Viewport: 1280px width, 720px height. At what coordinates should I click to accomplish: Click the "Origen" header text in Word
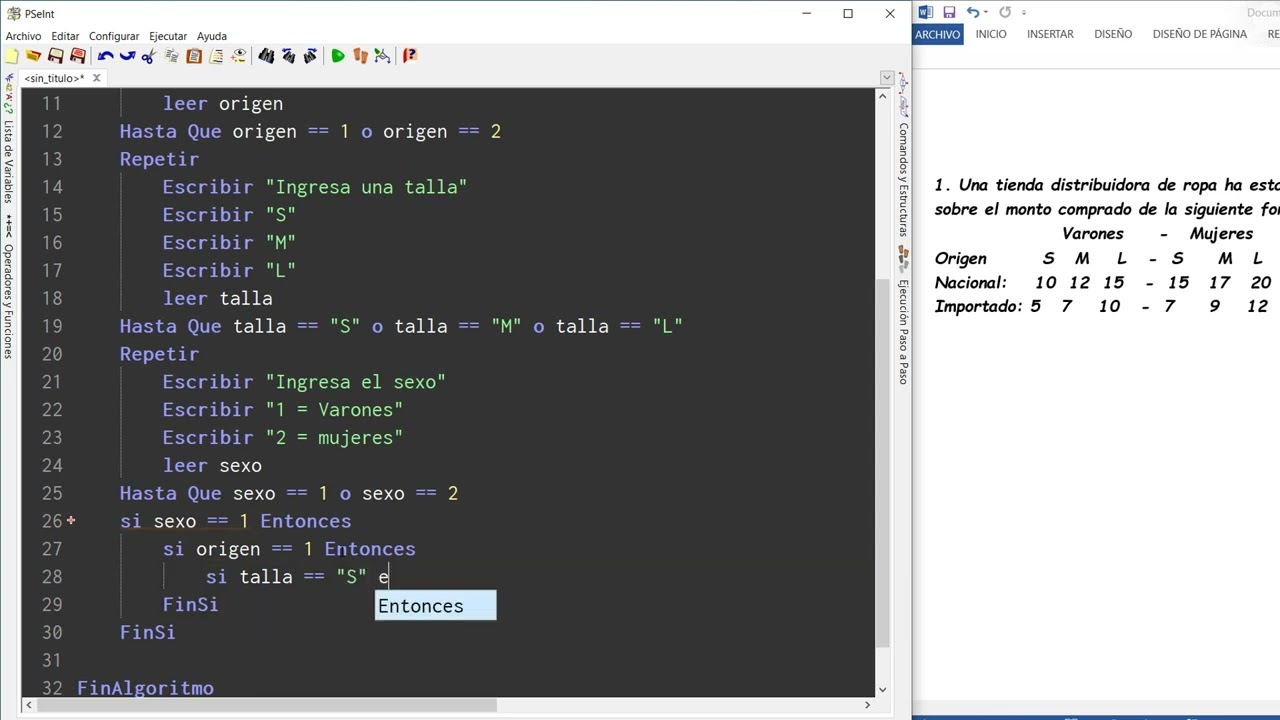point(961,259)
